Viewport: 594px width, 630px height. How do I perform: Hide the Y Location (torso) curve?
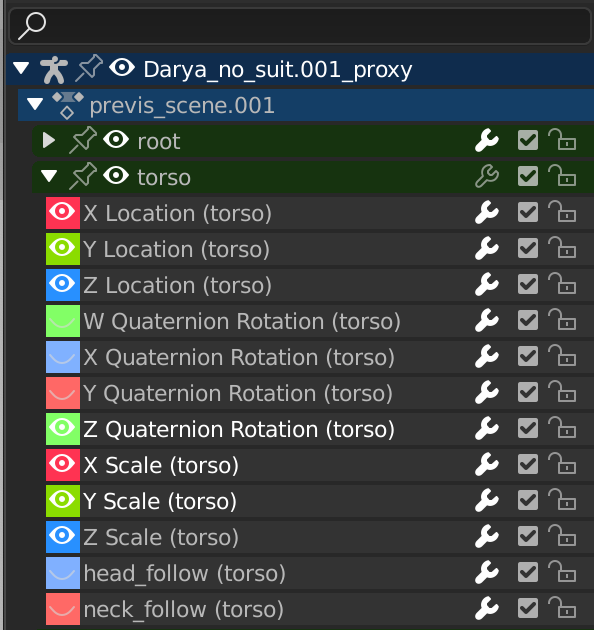63,249
